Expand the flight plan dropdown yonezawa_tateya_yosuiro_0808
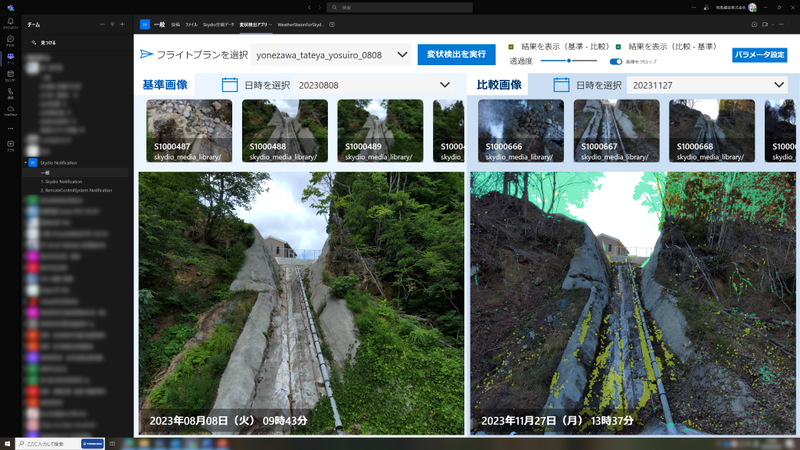 [x=403, y=55]
